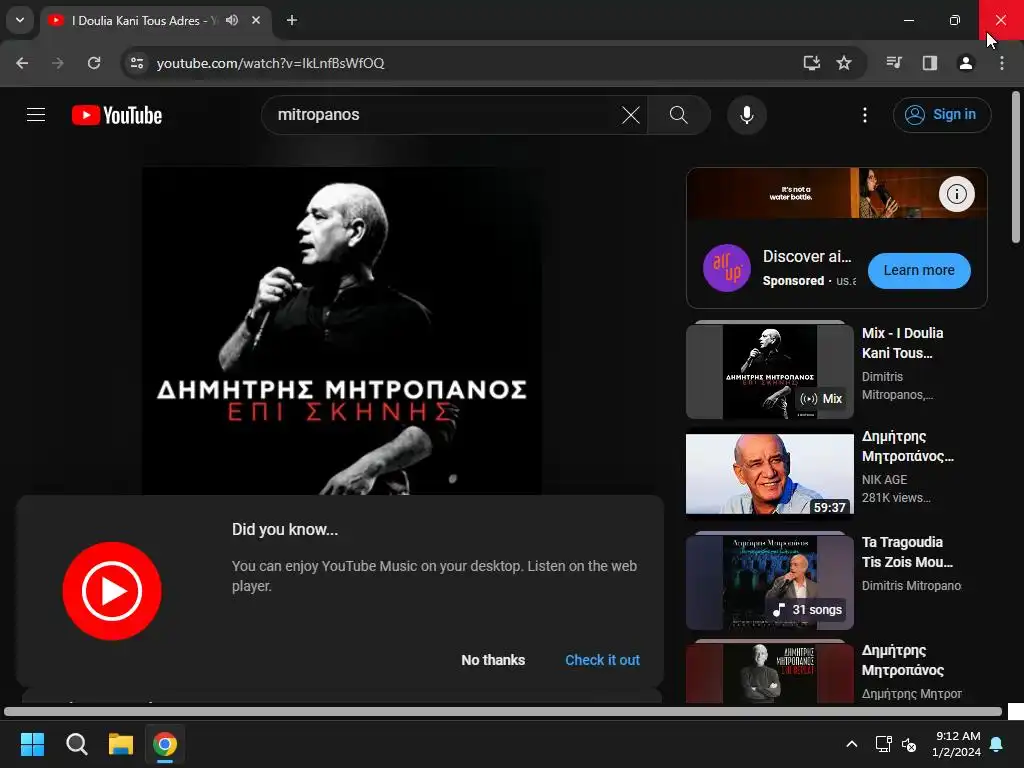Open the last Δημήτρης Μητροπάνος album thumbnail
Screen dimensions: 1024x768
[x=769, y=673]
